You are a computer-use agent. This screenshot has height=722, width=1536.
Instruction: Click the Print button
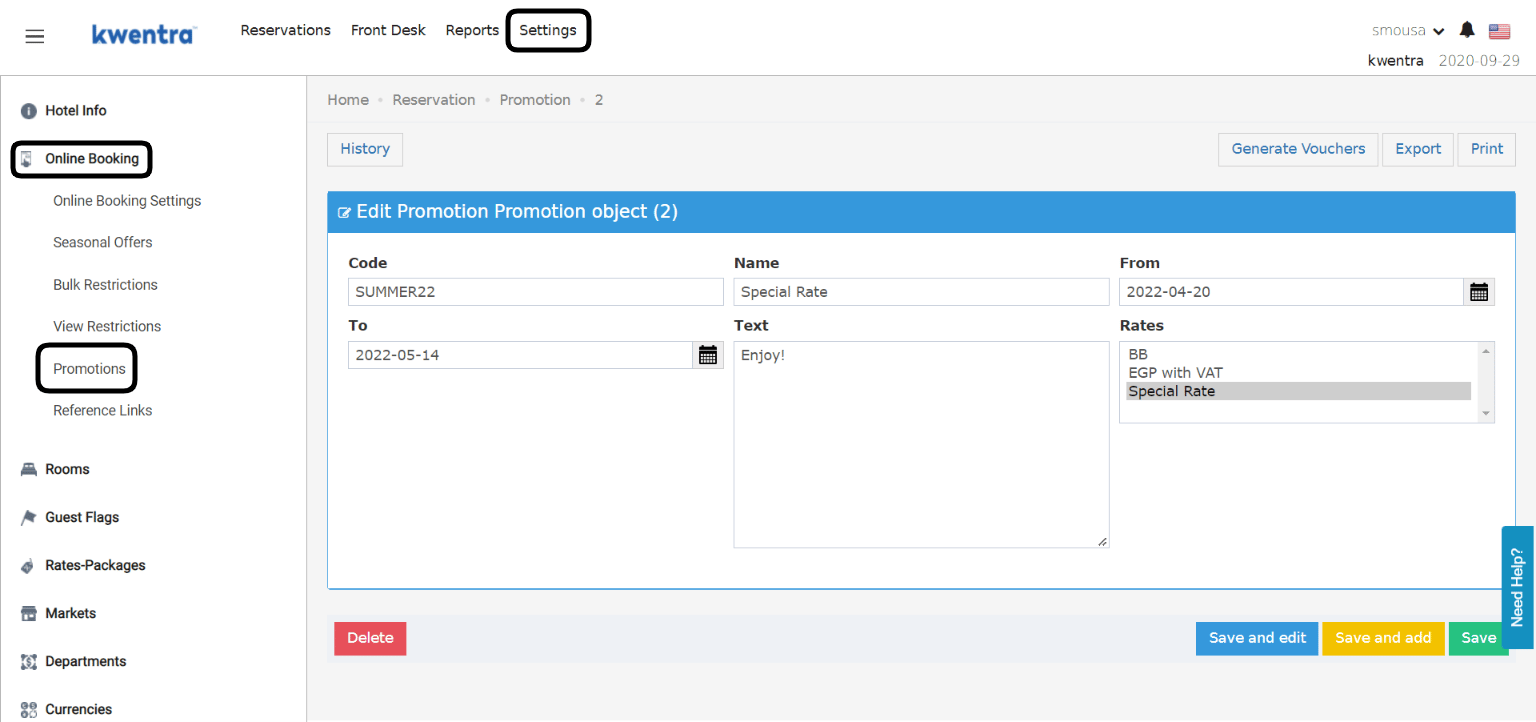tap(1487, 149)
